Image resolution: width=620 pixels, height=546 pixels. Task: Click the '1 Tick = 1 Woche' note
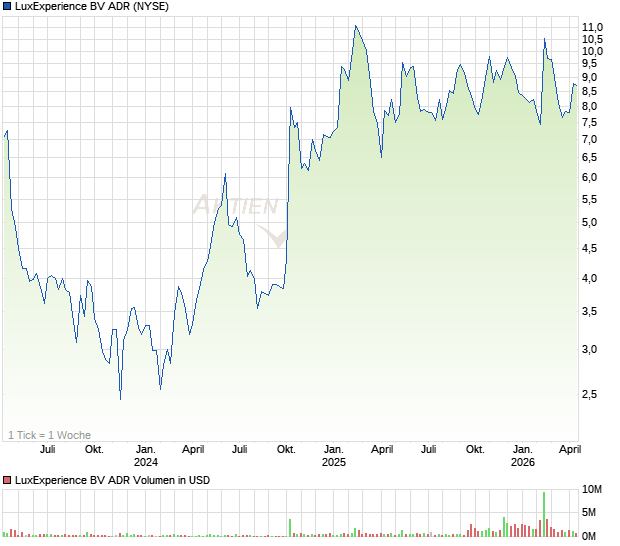click(49, 435)
